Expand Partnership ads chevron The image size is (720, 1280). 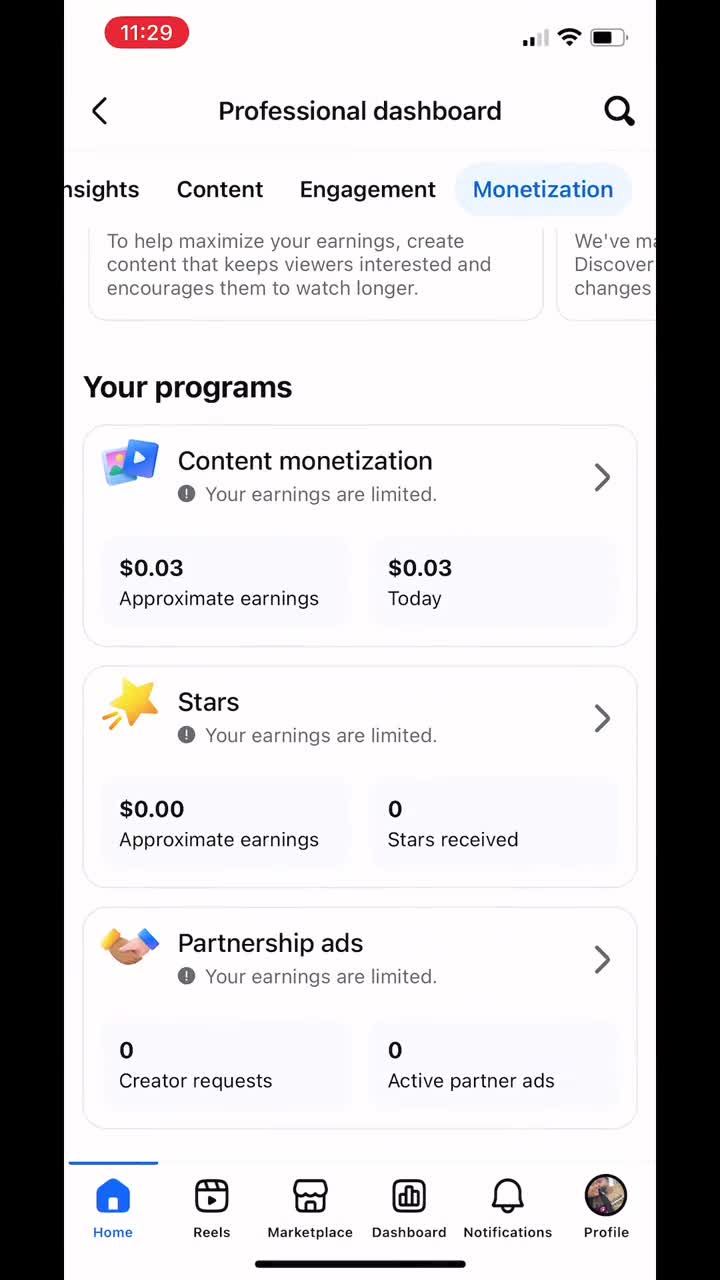pyautogui.click(x=602, y=959)
